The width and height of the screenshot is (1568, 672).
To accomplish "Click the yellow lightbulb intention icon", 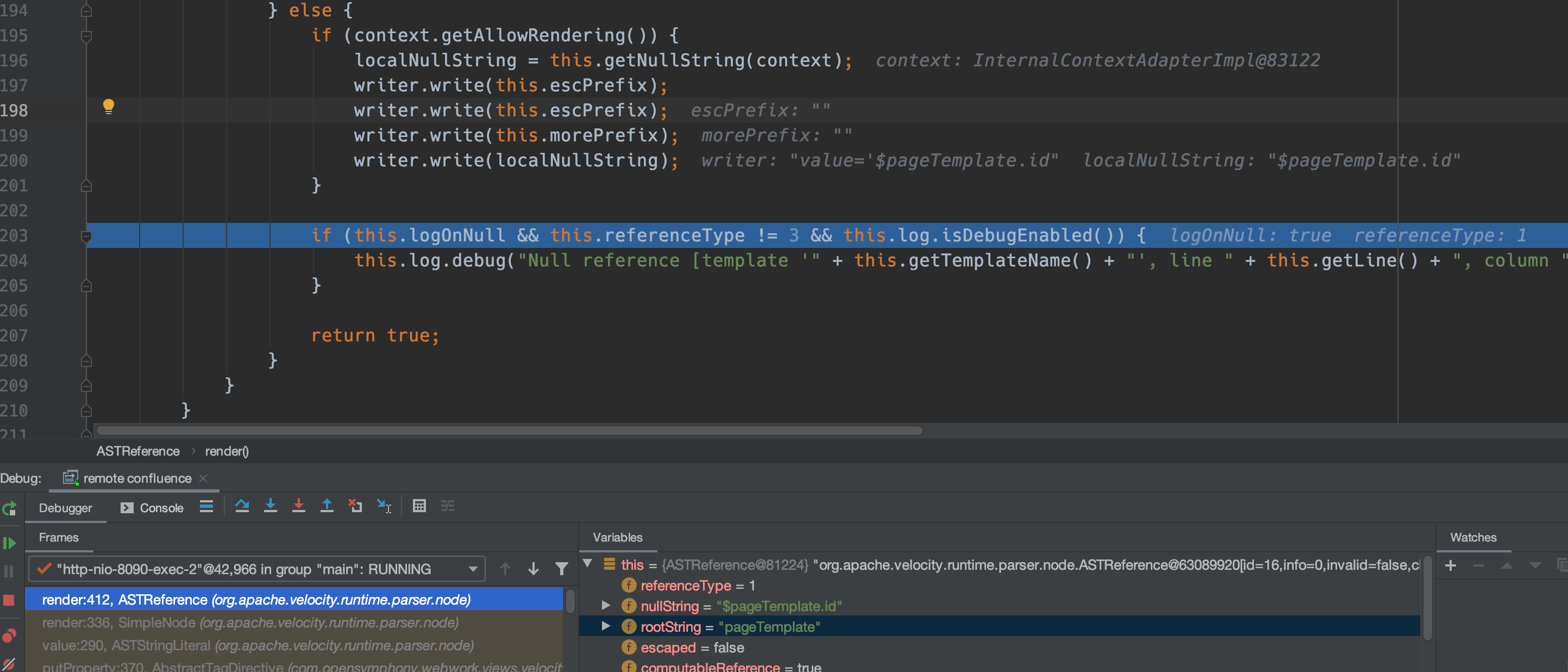I will pyautogui.click(x=108, y=107).
